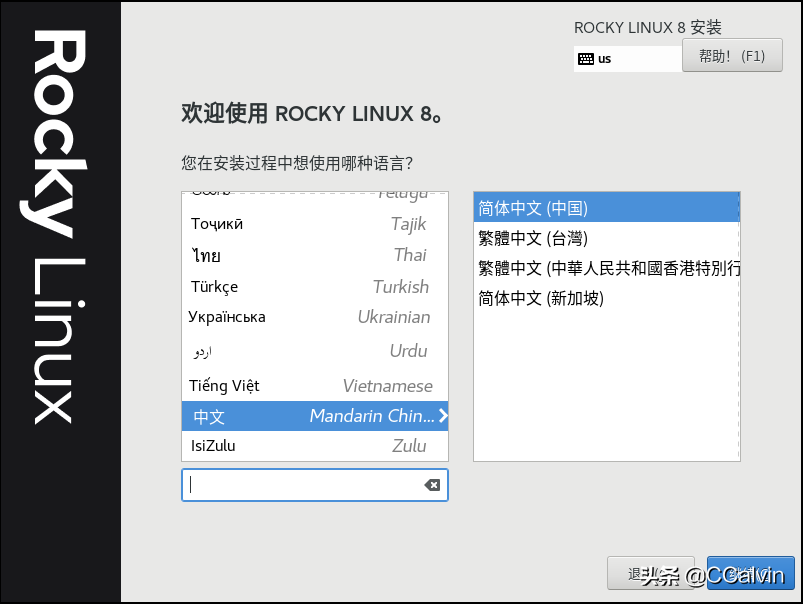
Task: Pick Українська (Ukrainian) language
Action: (x=314, y=318)
